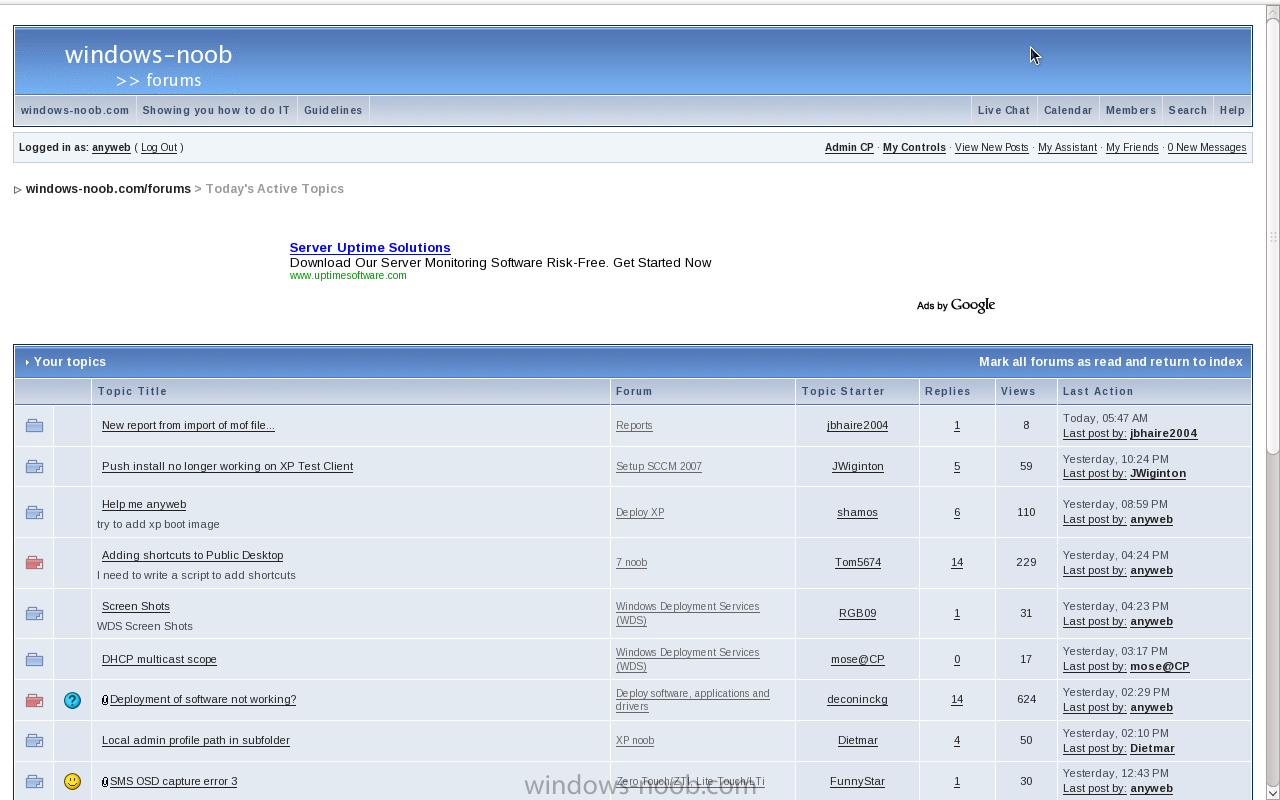The image size is (1280, 800).
Task: Click Mark all forums as read link
Action: click(x=1111, y=362)
